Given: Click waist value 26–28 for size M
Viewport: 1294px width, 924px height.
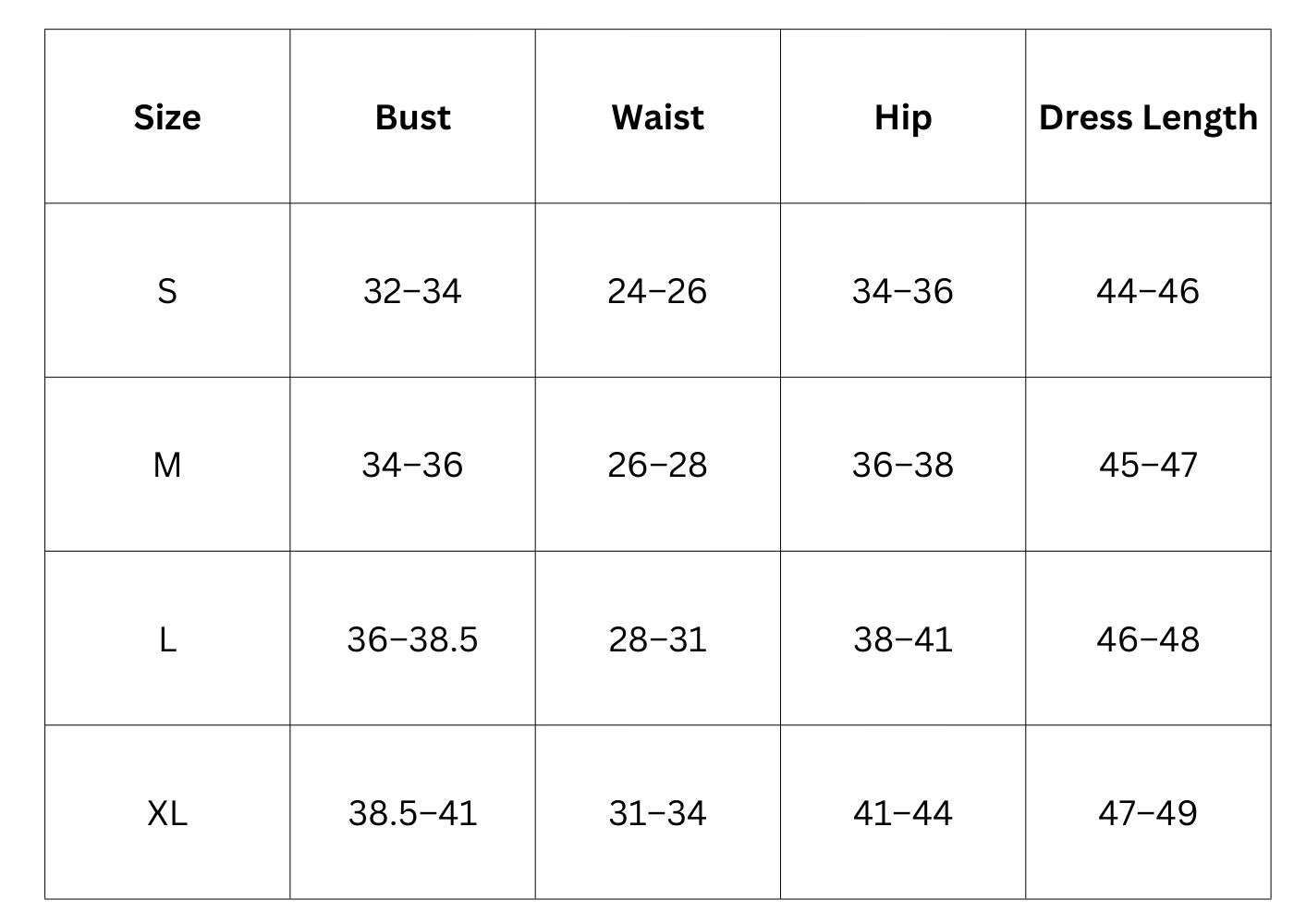Looking at the screenshot, I should coord(657,465).
